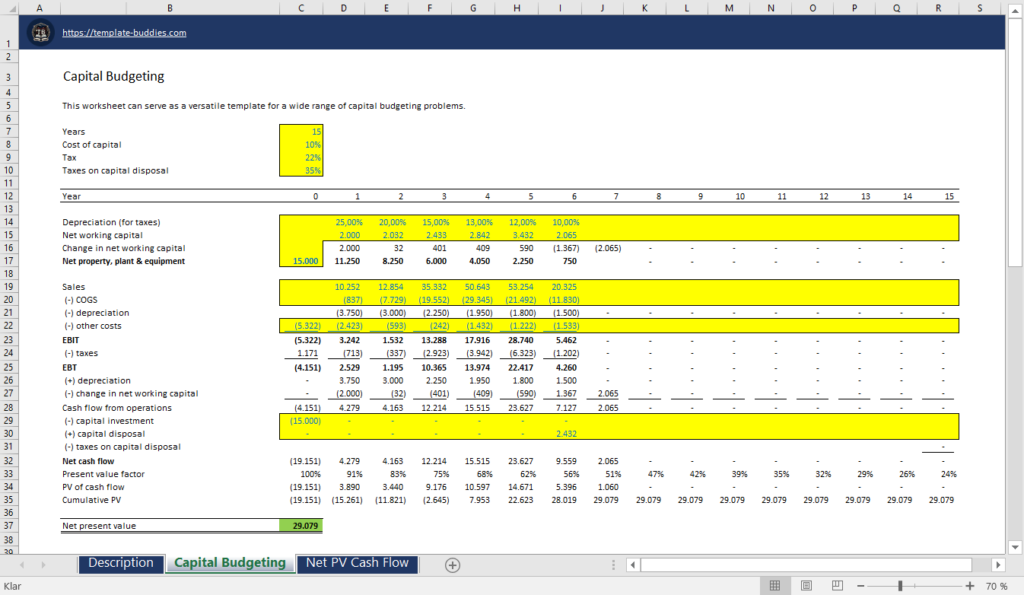
Task: Click the Zoom Out minus icon
Action: click(860, 585)
